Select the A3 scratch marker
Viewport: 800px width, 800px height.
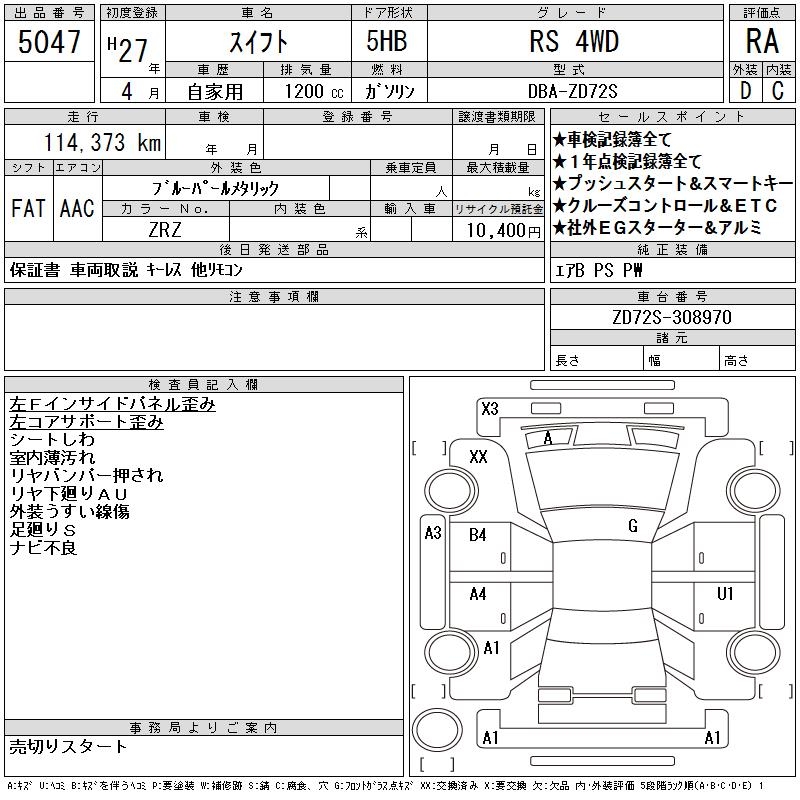pos(433,533)
